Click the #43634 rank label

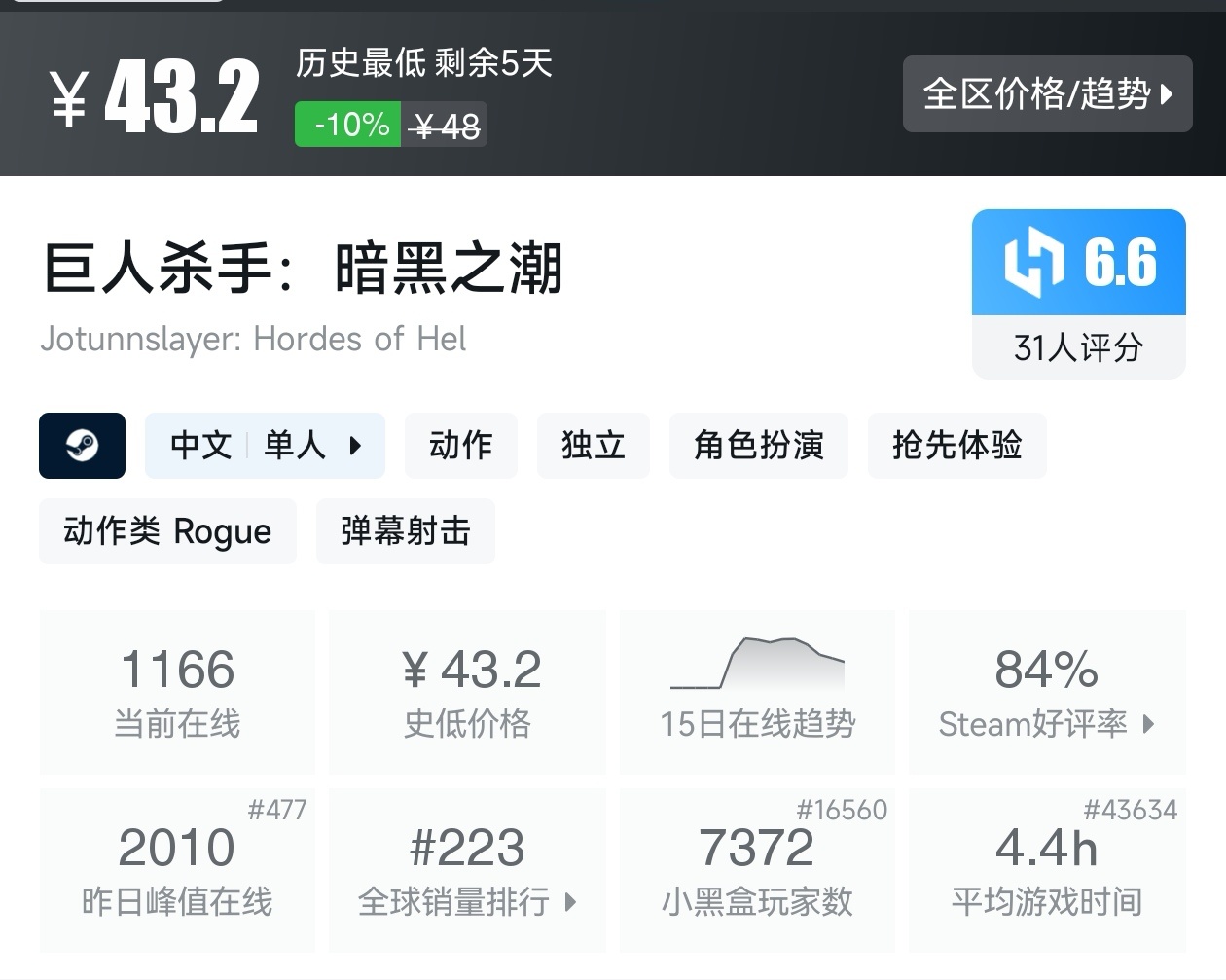pos(1131,810)
